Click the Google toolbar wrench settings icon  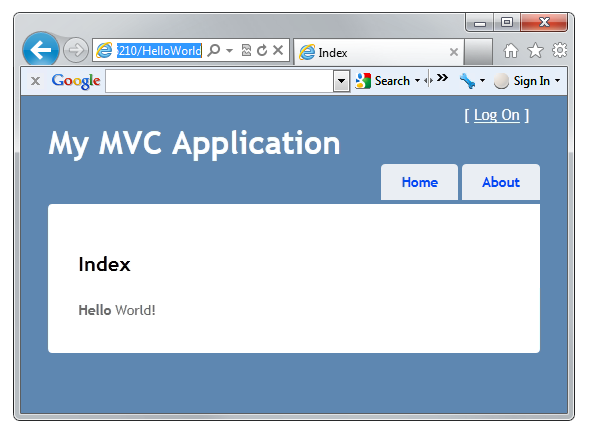[x=467, y=81]
